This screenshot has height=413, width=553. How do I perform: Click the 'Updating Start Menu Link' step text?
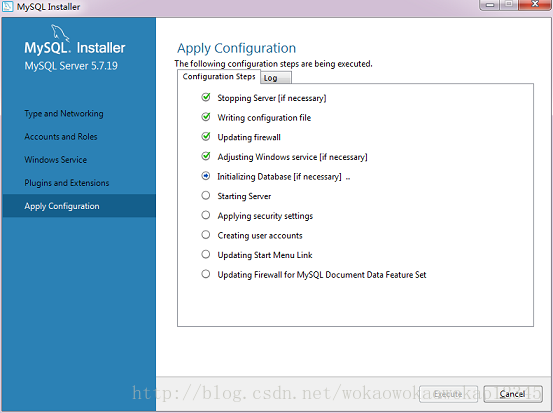click(x=265, y=255)
